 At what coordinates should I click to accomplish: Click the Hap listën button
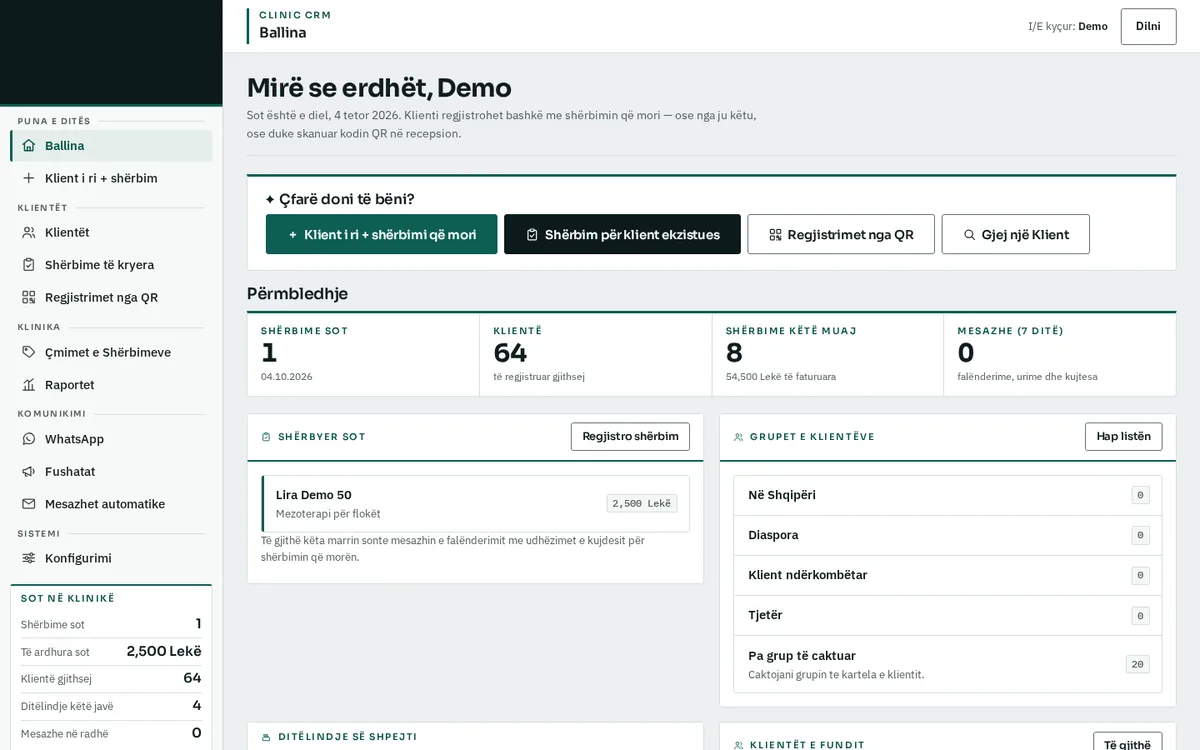[x=1123, y=436]
